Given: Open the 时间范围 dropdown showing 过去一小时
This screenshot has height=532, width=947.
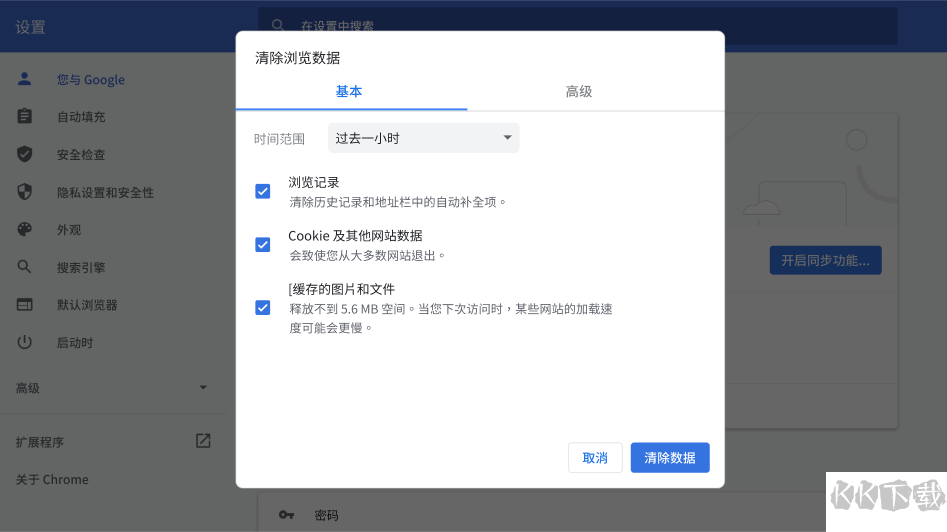Looking at the screenshot, I should (423, 138).
